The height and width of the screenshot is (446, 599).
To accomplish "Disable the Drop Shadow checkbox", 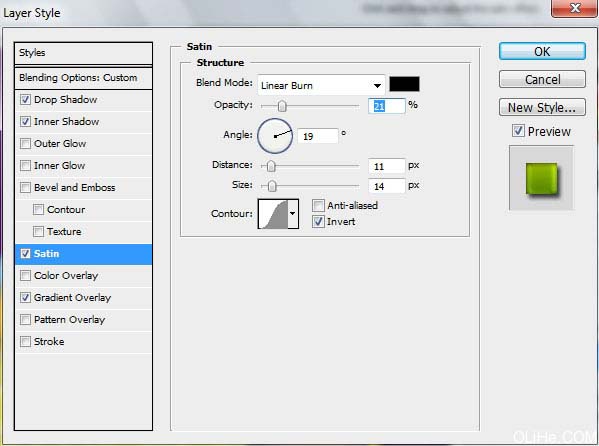I will point(25,100).
